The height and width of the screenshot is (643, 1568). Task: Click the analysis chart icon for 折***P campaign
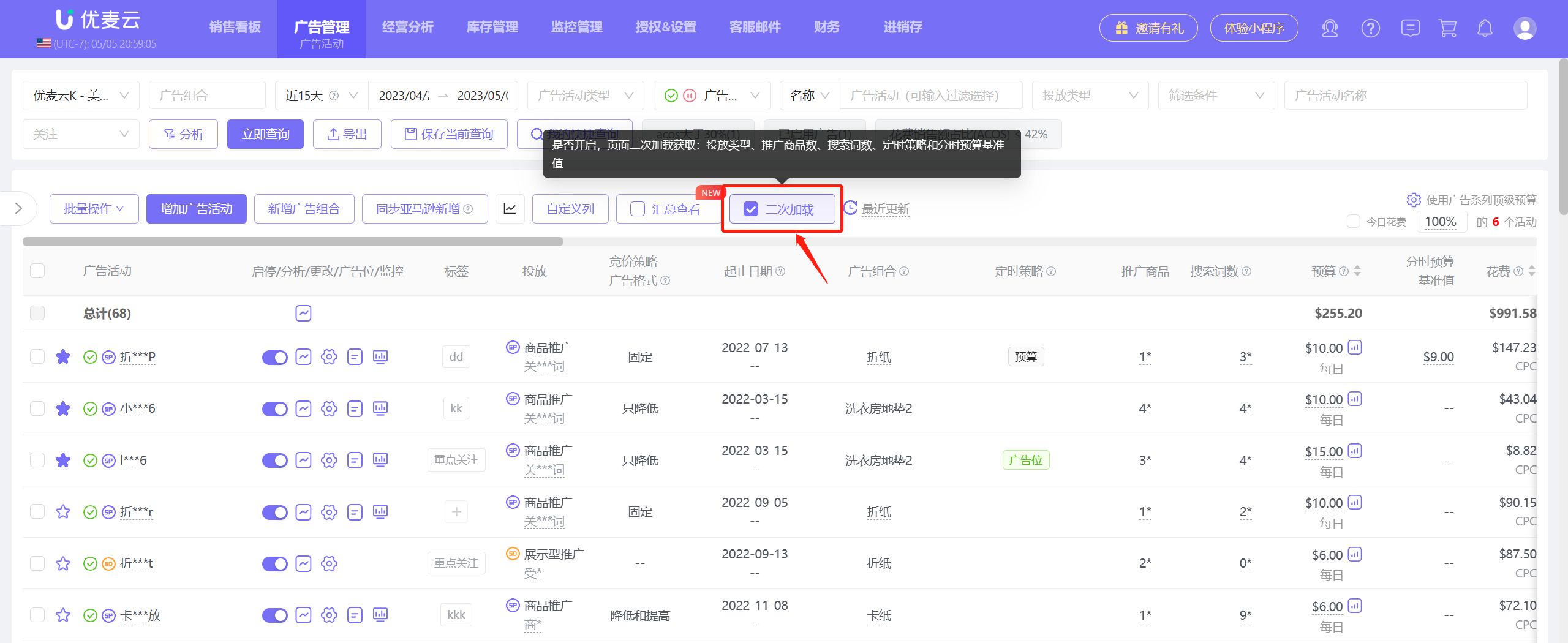tap(303, 356)
